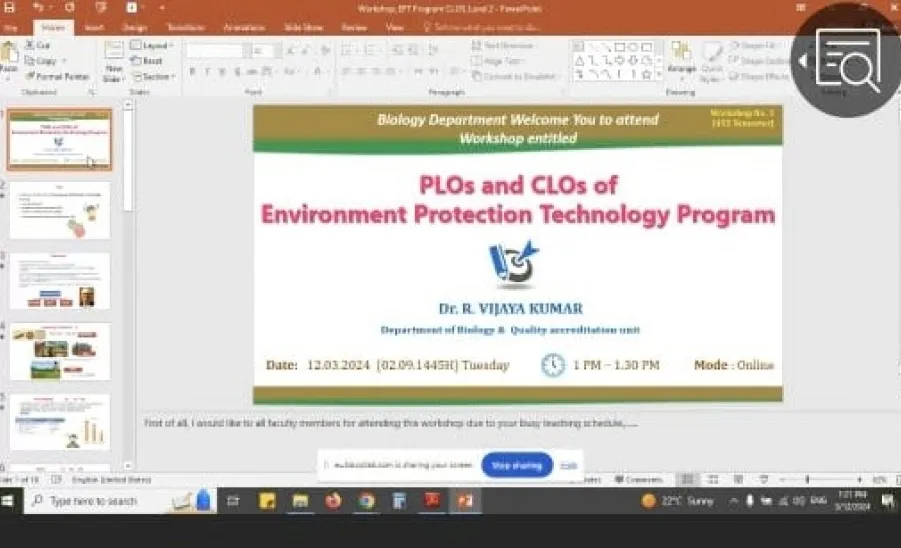Click the Windows Start button
The image size is (901, 548).
click(8, 501)
